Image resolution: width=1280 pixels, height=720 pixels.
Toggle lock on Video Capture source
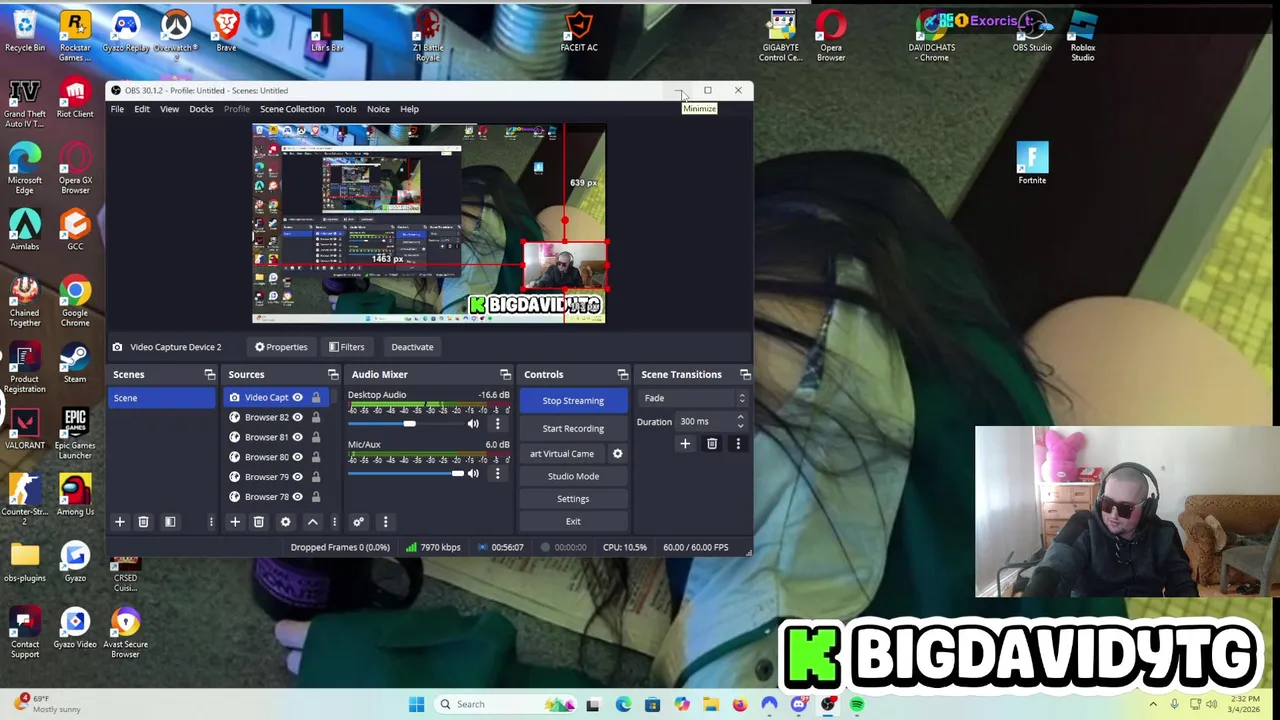316,398
